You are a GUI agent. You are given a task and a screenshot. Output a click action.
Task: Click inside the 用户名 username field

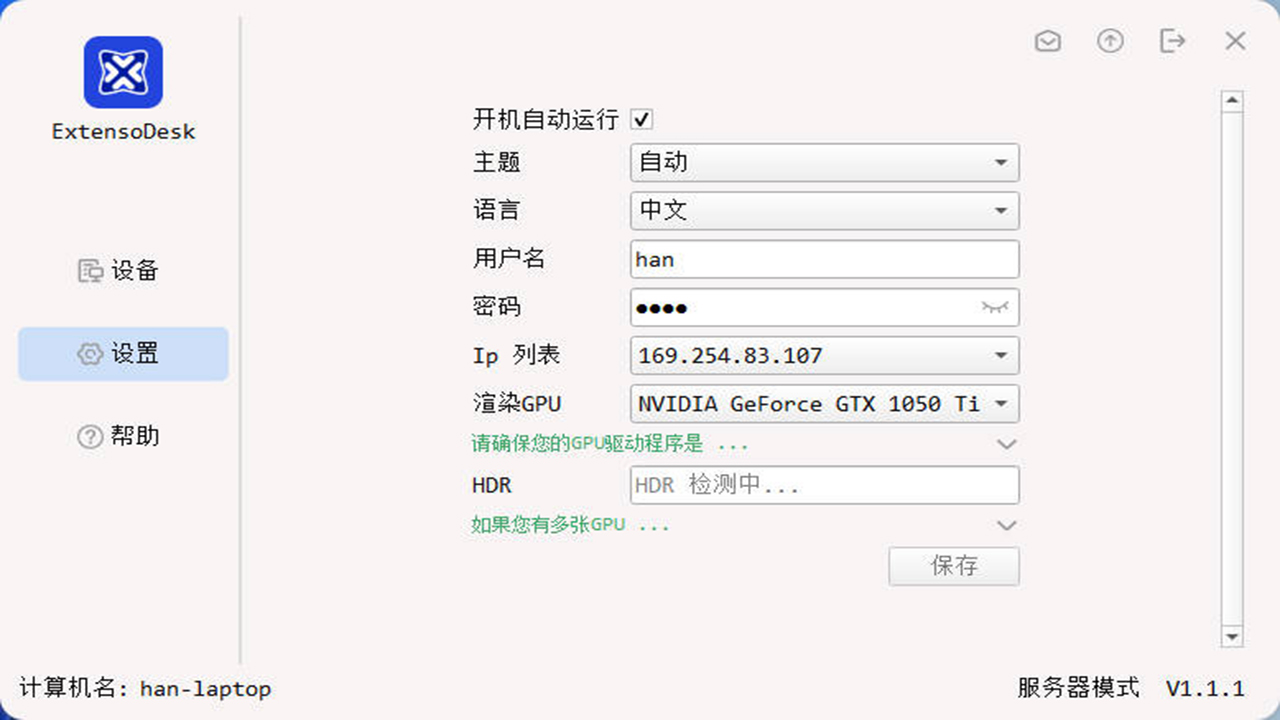click(824, 259)
